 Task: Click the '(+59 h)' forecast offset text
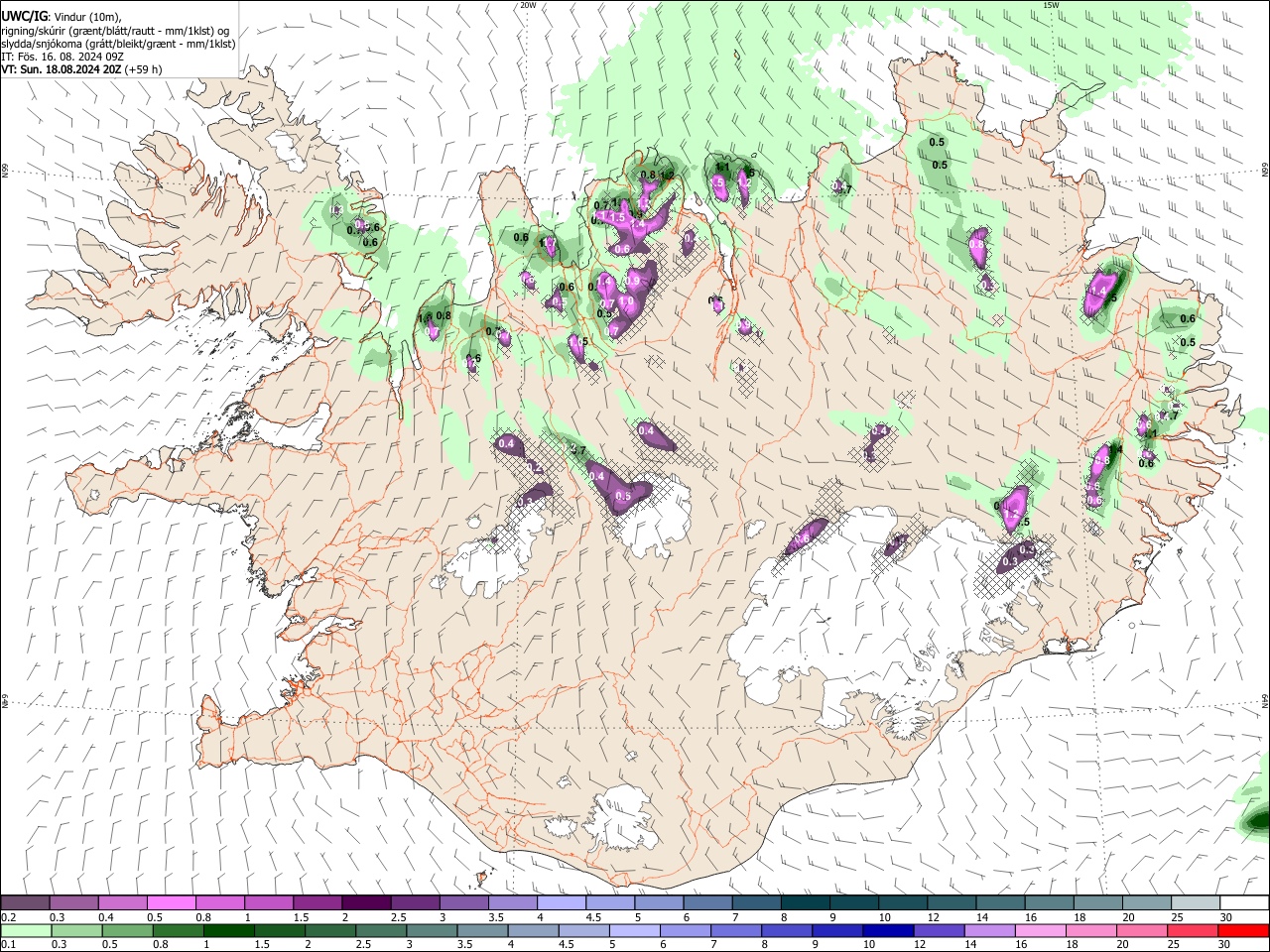[x=144, y=69]
